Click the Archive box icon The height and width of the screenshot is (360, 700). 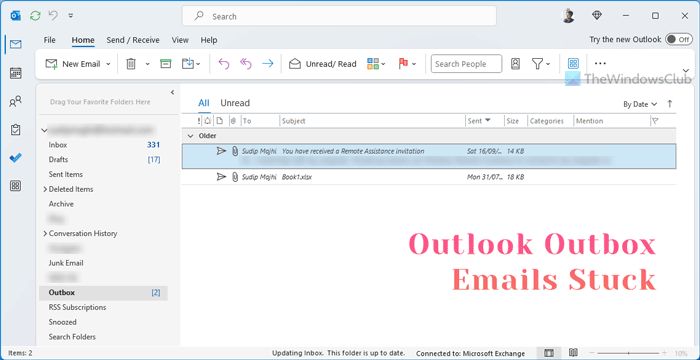coord(166,64)
